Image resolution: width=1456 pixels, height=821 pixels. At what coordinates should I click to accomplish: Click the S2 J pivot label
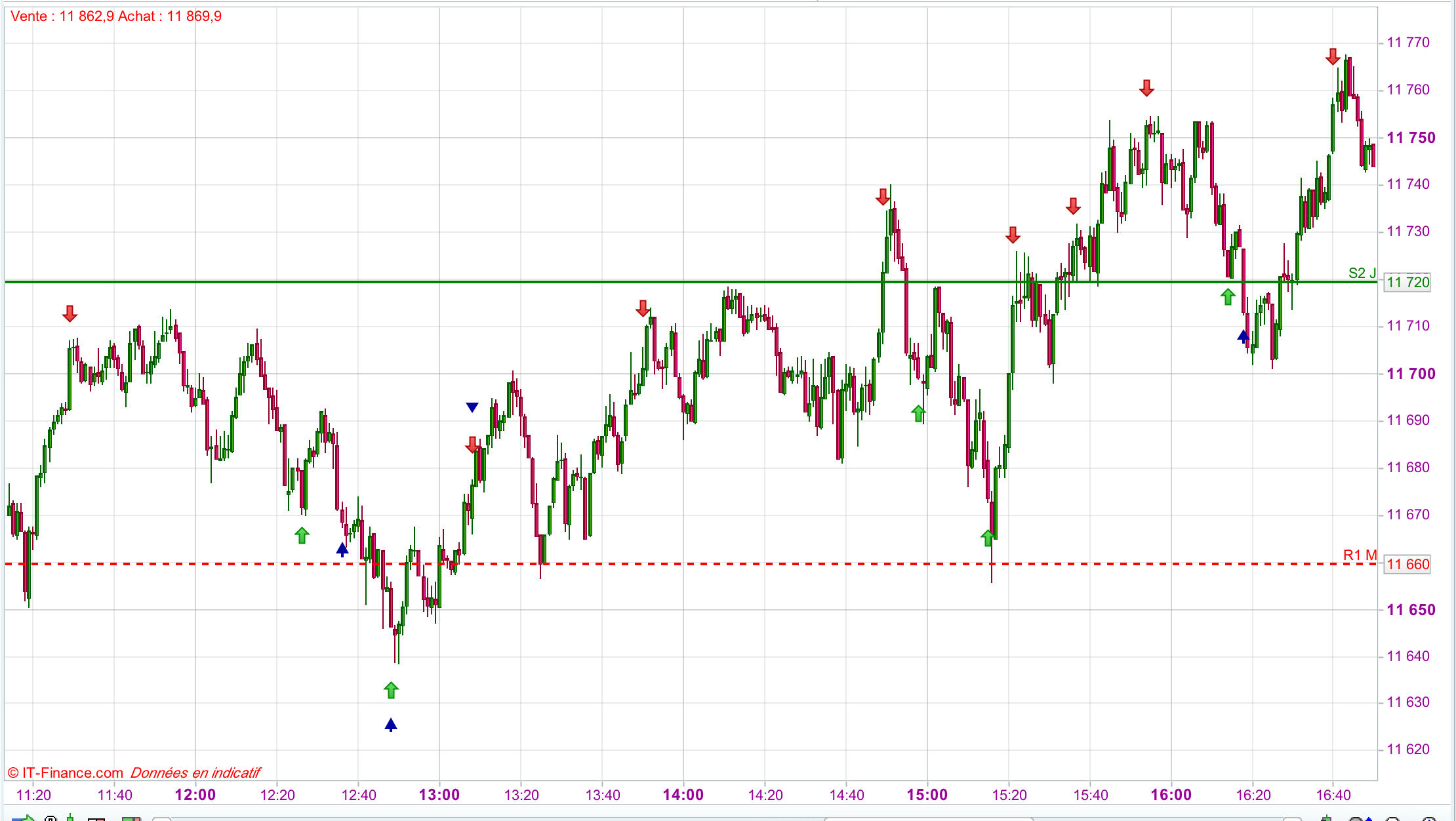click(x=1362, y=273)
